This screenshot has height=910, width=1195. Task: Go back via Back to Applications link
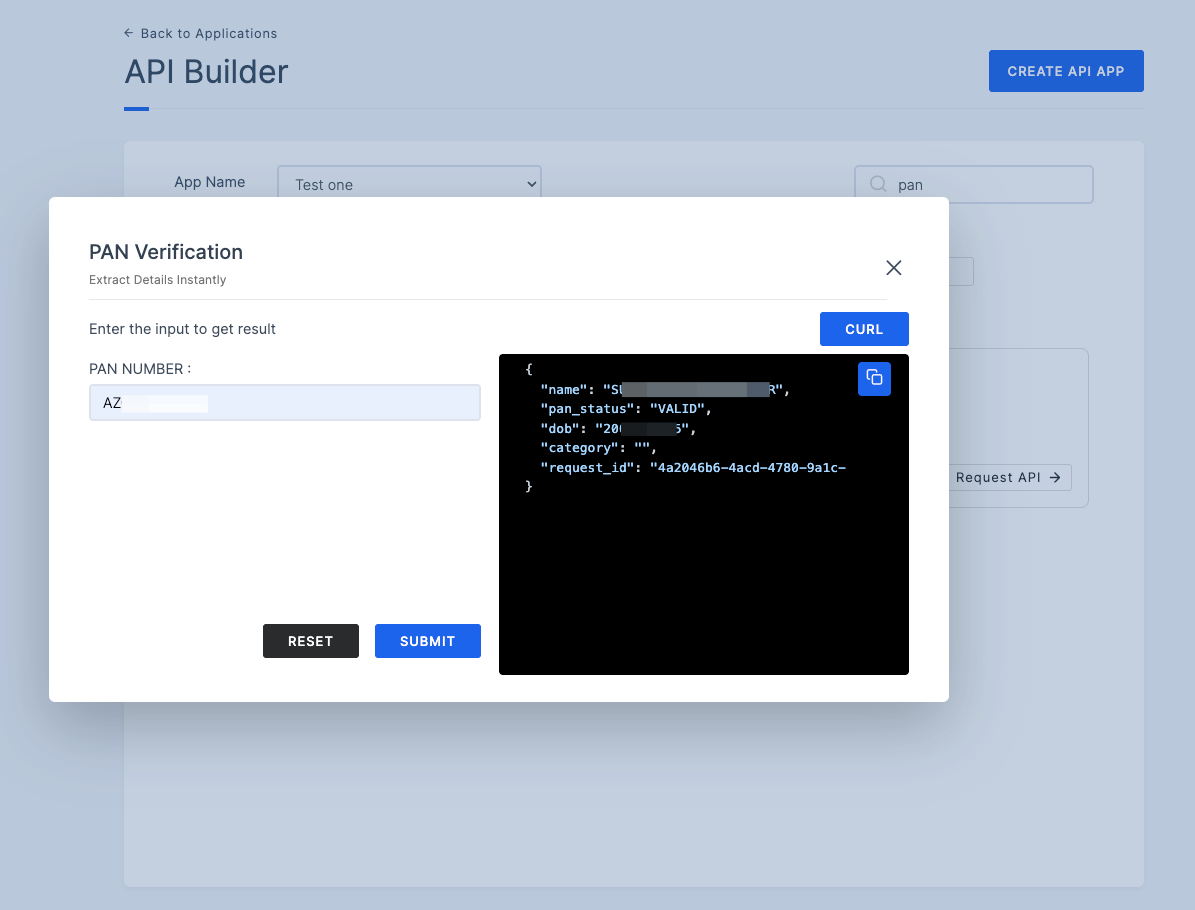coord(208,33)
